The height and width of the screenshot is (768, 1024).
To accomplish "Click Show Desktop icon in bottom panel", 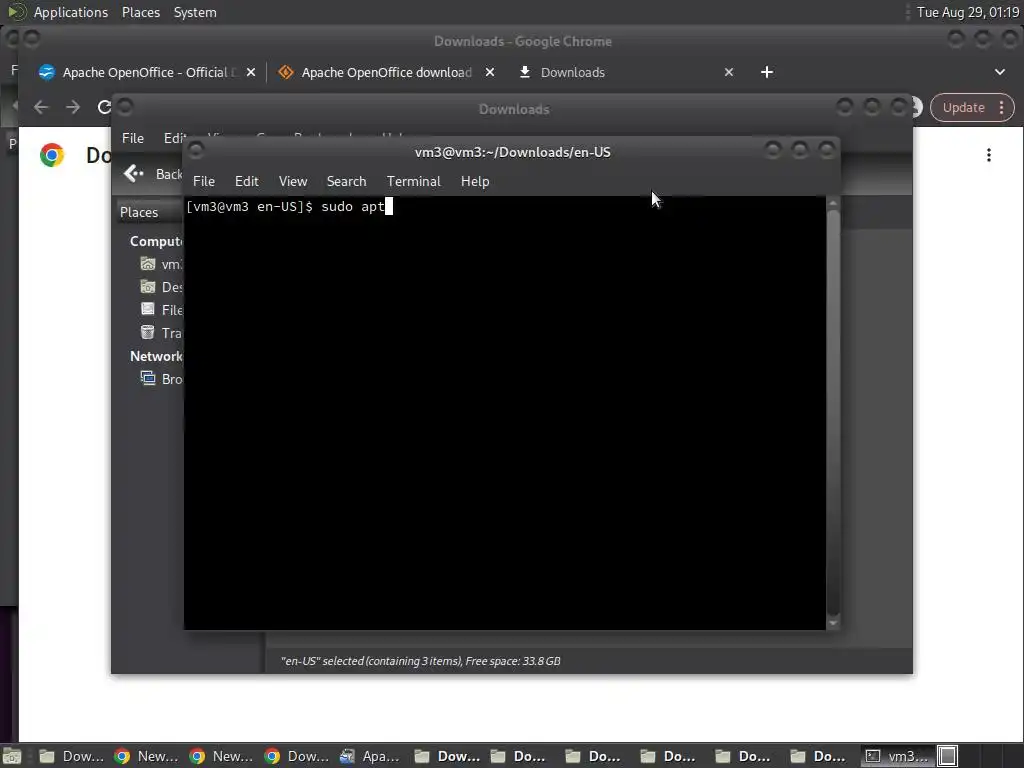I will [x=11, y=756].
